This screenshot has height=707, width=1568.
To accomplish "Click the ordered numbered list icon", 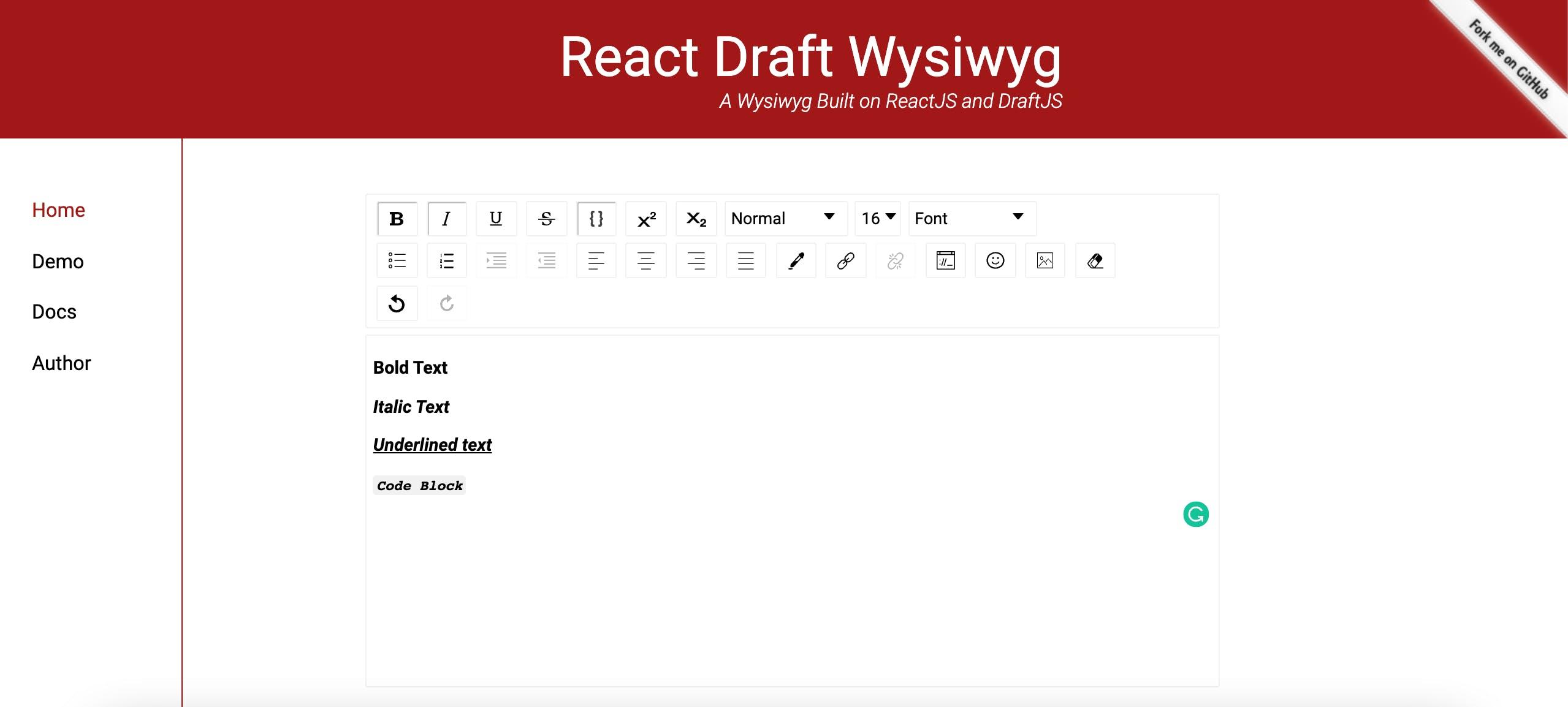I will point(446,261).
